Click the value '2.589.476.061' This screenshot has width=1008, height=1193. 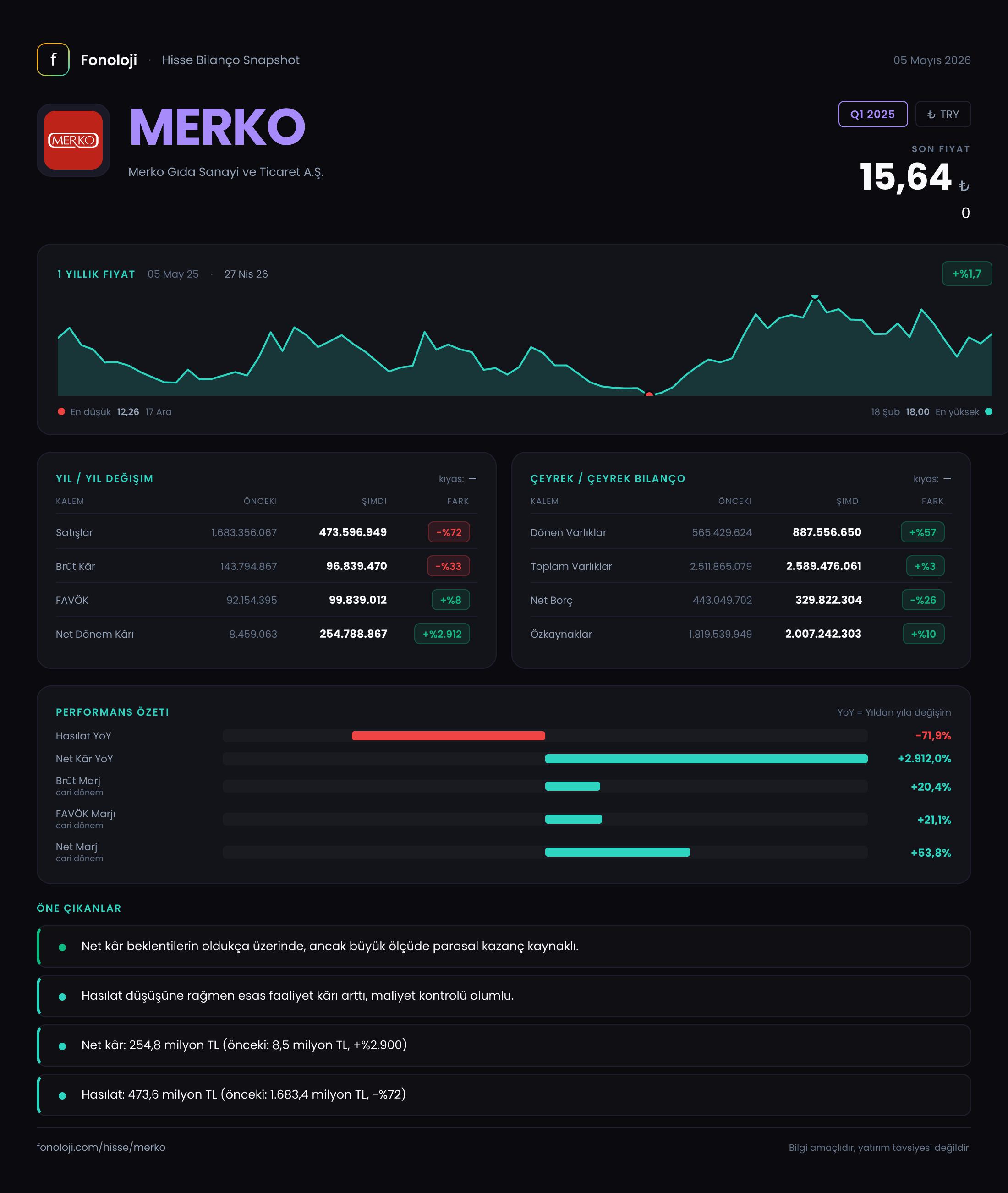823,566
